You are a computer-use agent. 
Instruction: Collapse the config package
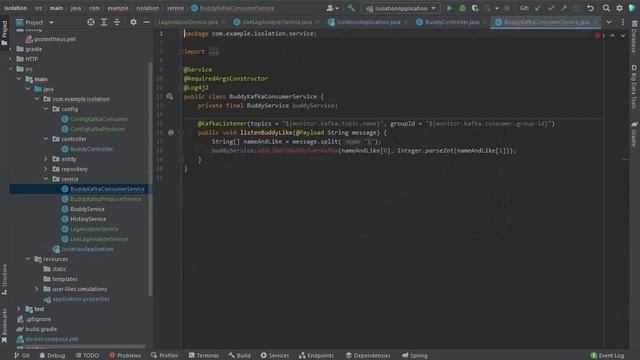point(46,109)
